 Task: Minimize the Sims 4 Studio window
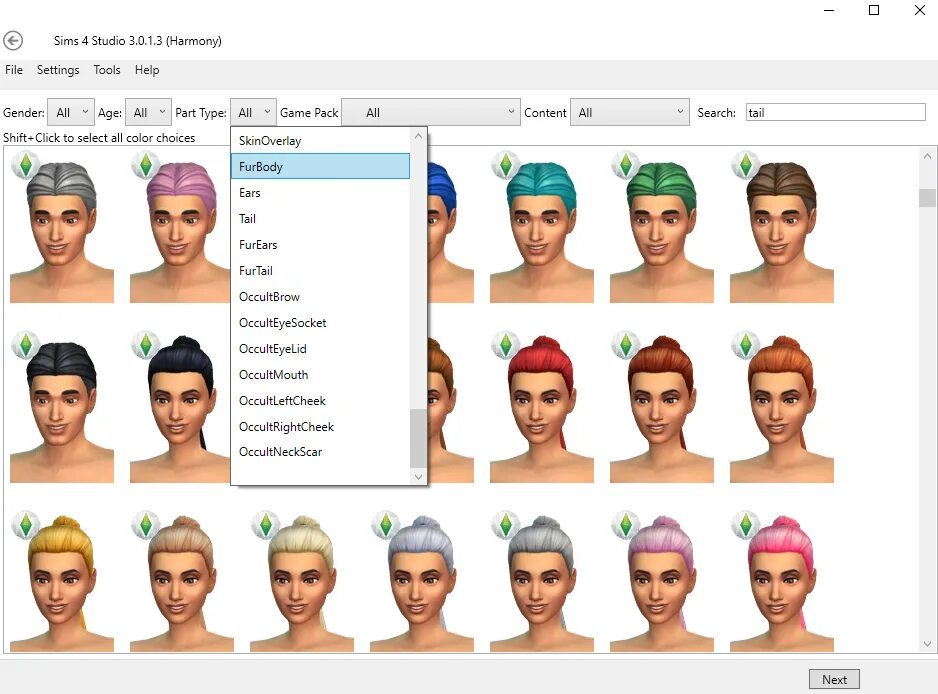pos(829,10)
